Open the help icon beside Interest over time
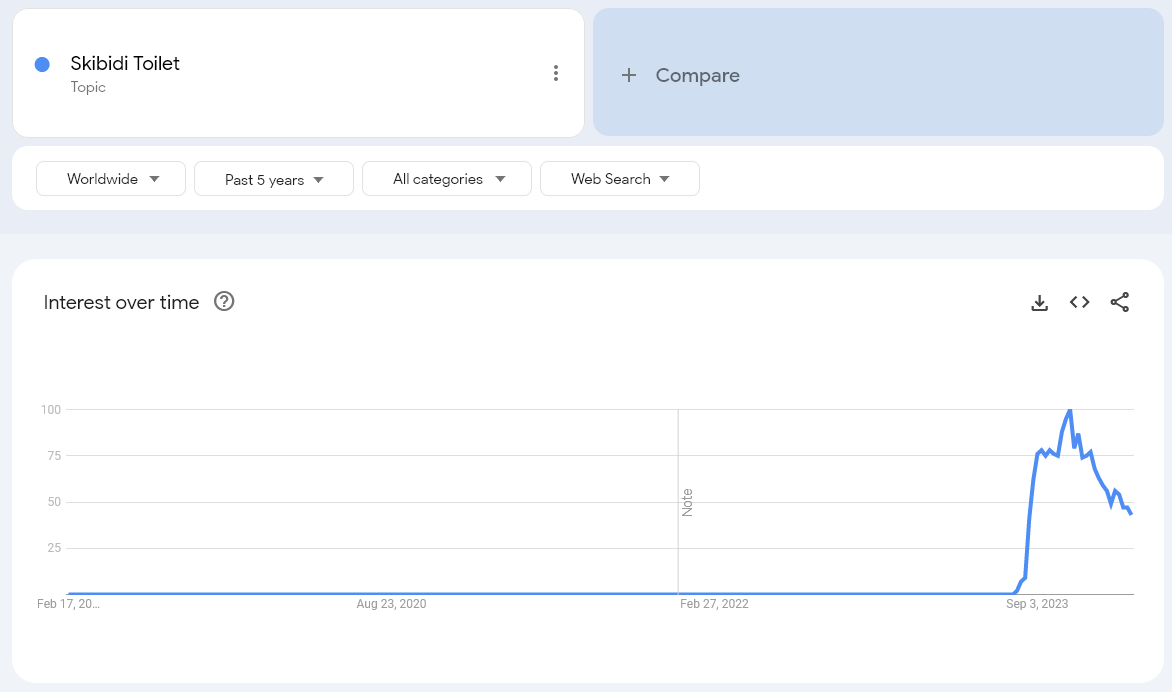Screen dimensions: 1172x692 pos(224,301)
